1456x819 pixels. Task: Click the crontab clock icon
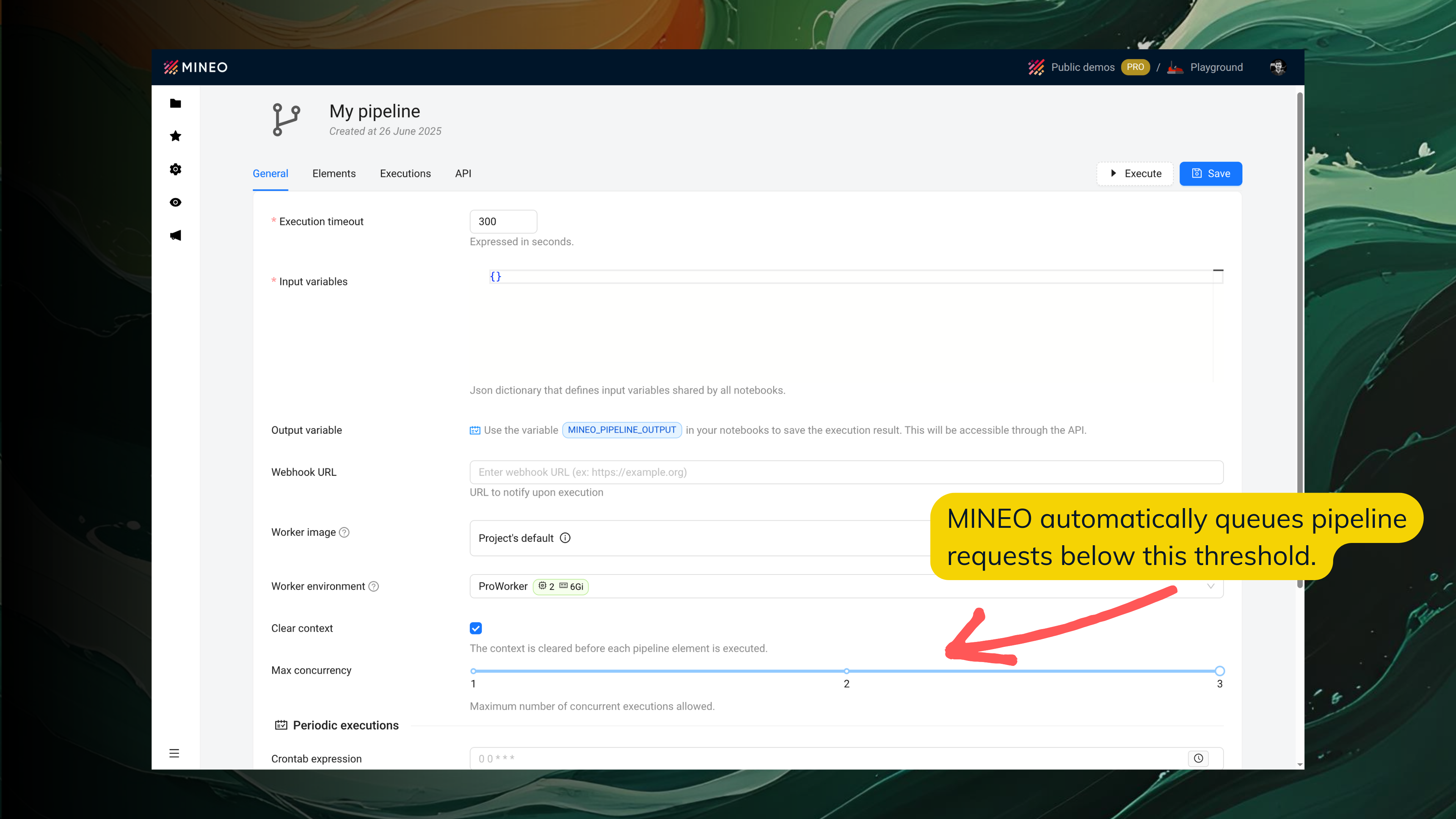(x=1198, y=758)
